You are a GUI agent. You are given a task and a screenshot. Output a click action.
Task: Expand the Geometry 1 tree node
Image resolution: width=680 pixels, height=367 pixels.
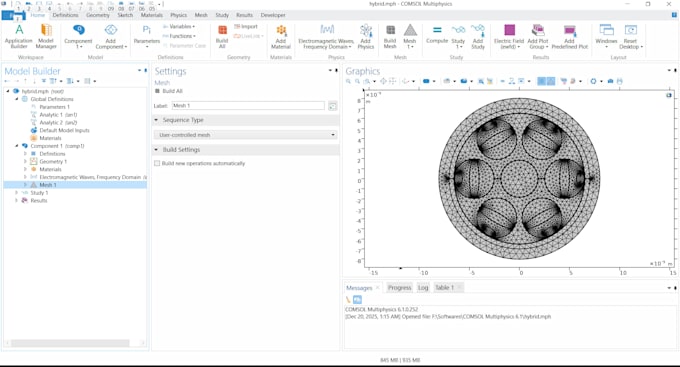click(x=25, y=161)
